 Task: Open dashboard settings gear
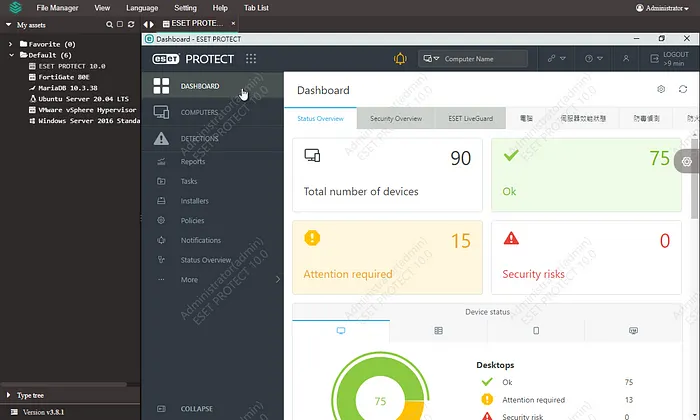tap(661, 89)
